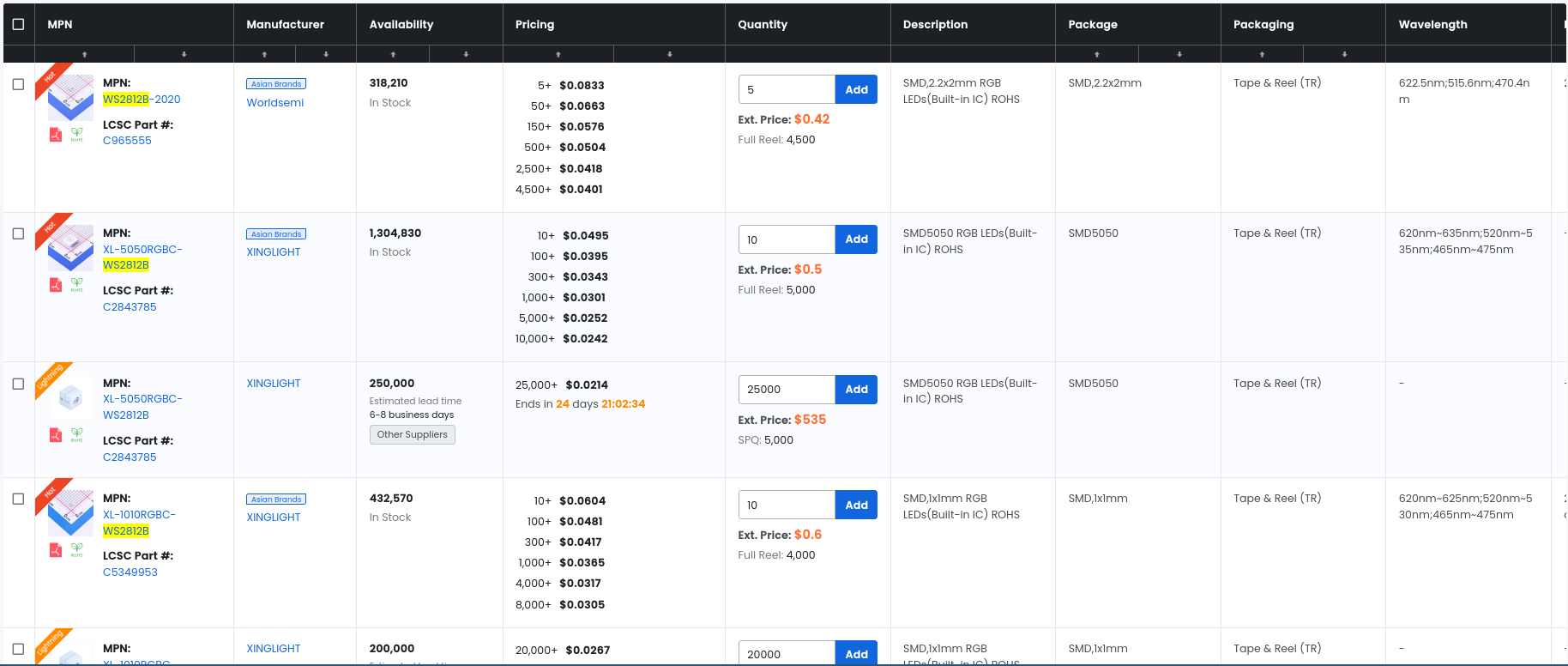This screenshot has width=1568, height=666.
Task: Sort Packaging column descending with down arrow
Action: tap(1344, 54)
